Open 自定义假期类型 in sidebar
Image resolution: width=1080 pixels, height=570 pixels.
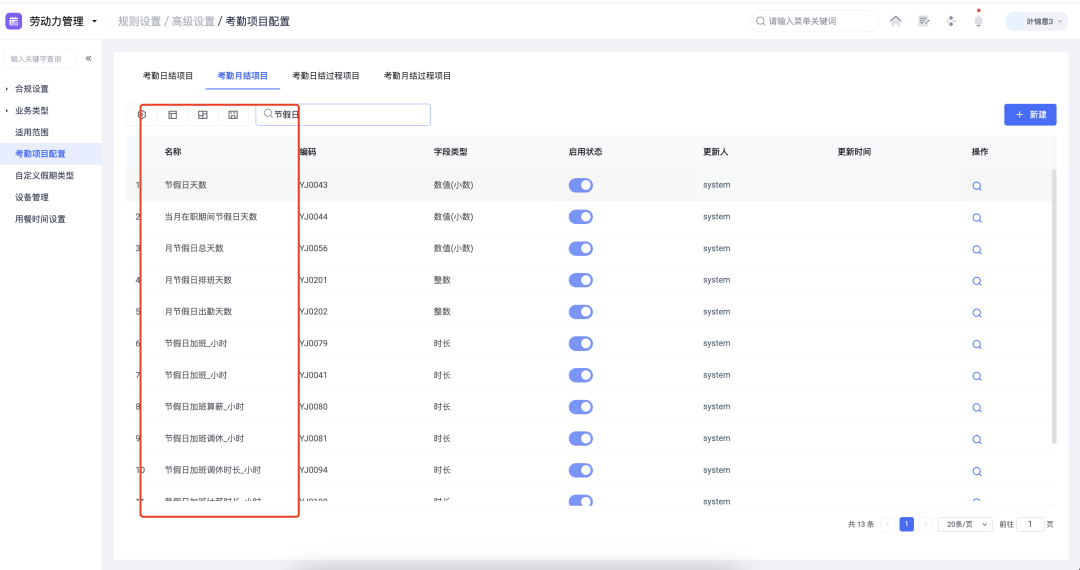[44, 176]
